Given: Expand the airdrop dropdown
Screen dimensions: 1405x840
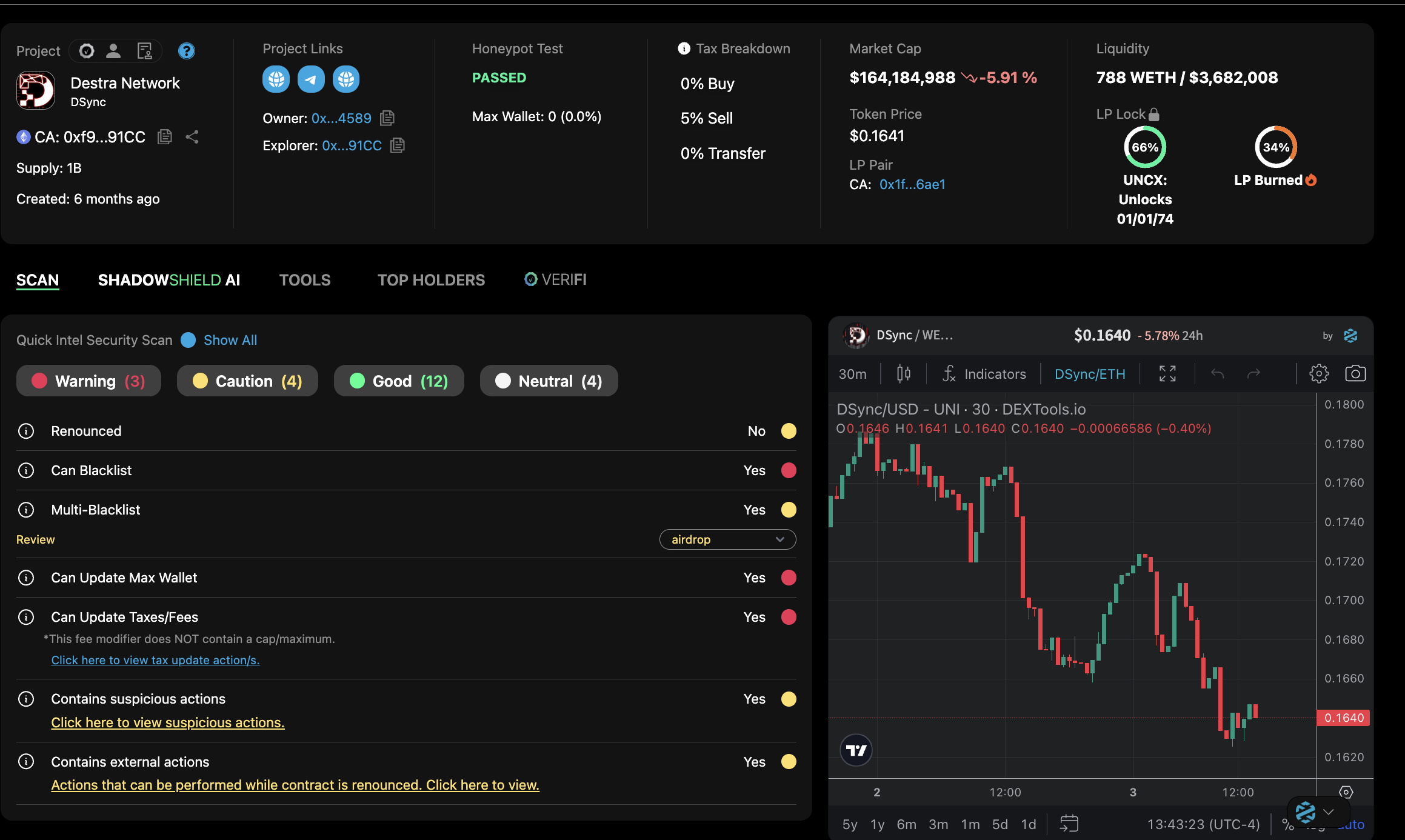Looking at the screenshot, I should (x=727, y=539).
